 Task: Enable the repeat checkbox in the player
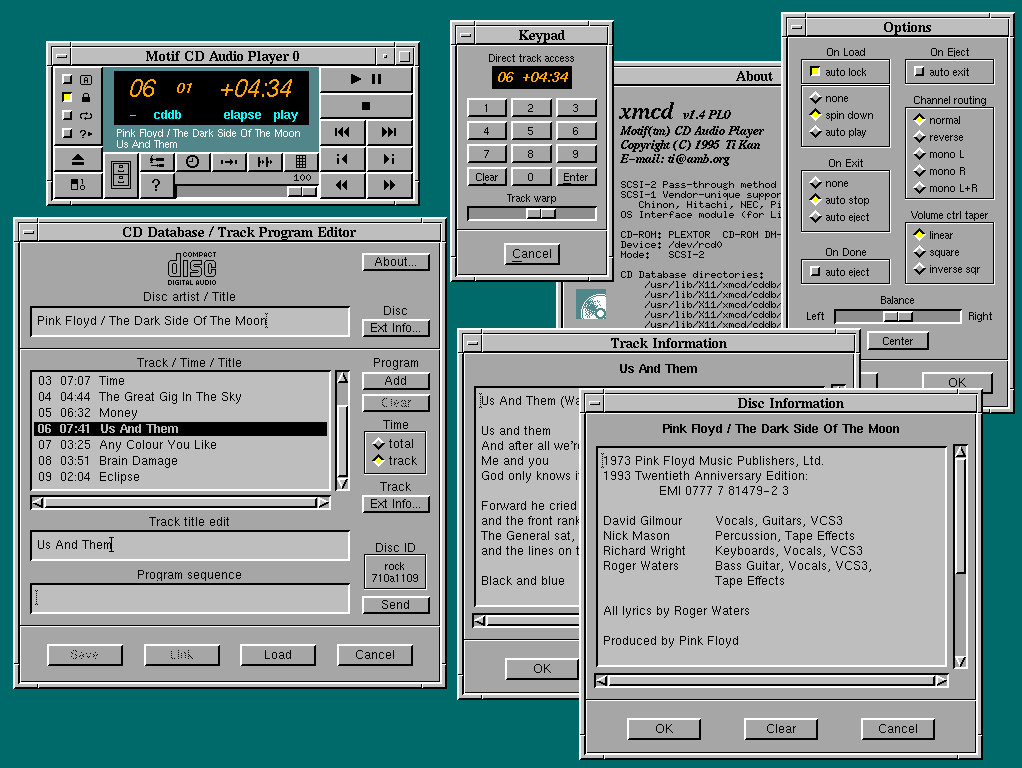point(68,115)
